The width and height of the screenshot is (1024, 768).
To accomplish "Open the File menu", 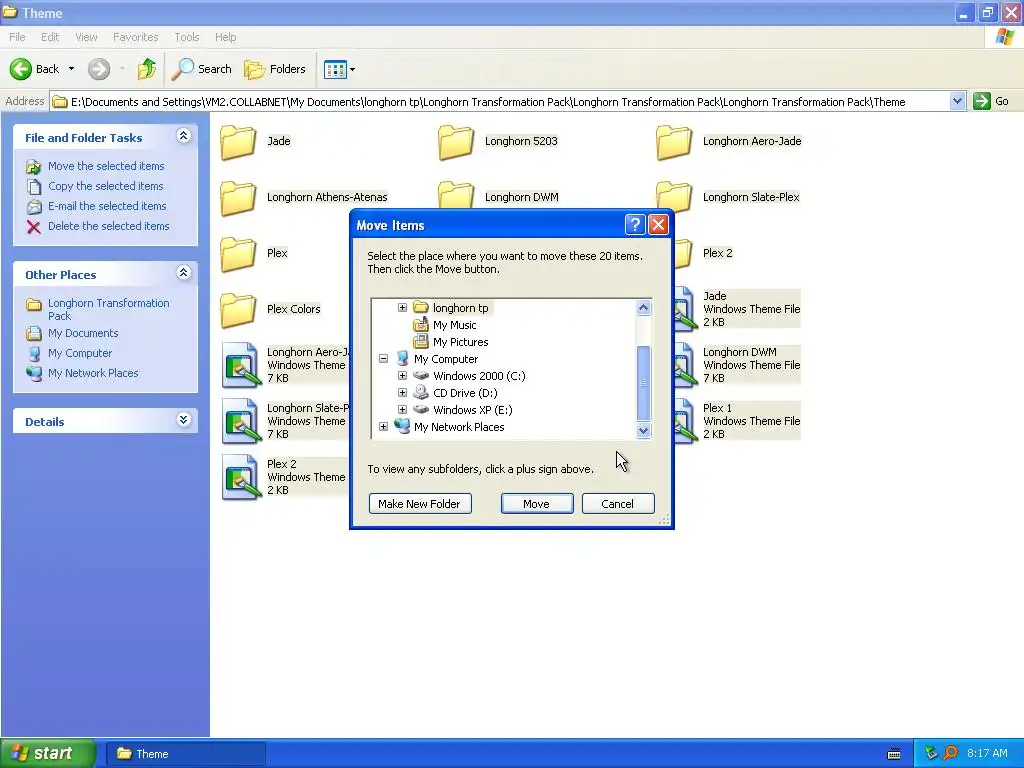I will tap(17, 37).
